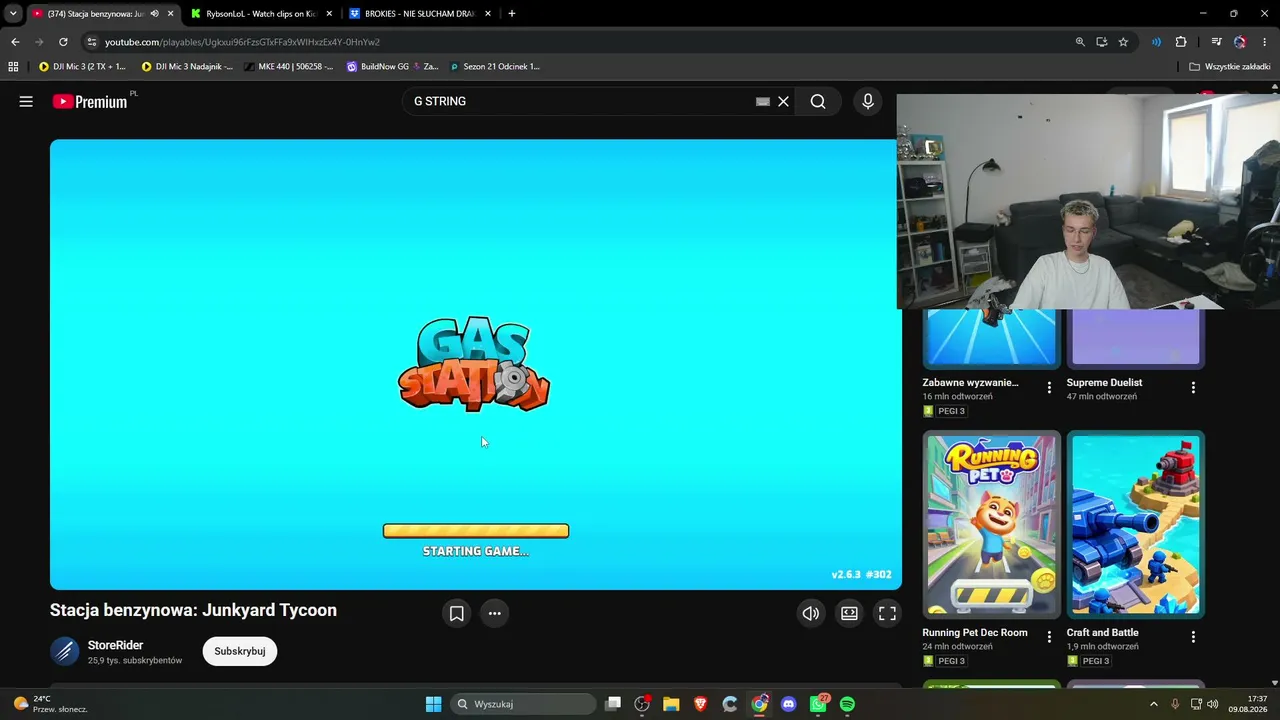
Task: Switch to RybsonLoL Kick clips tab
Action: point(260,13)
